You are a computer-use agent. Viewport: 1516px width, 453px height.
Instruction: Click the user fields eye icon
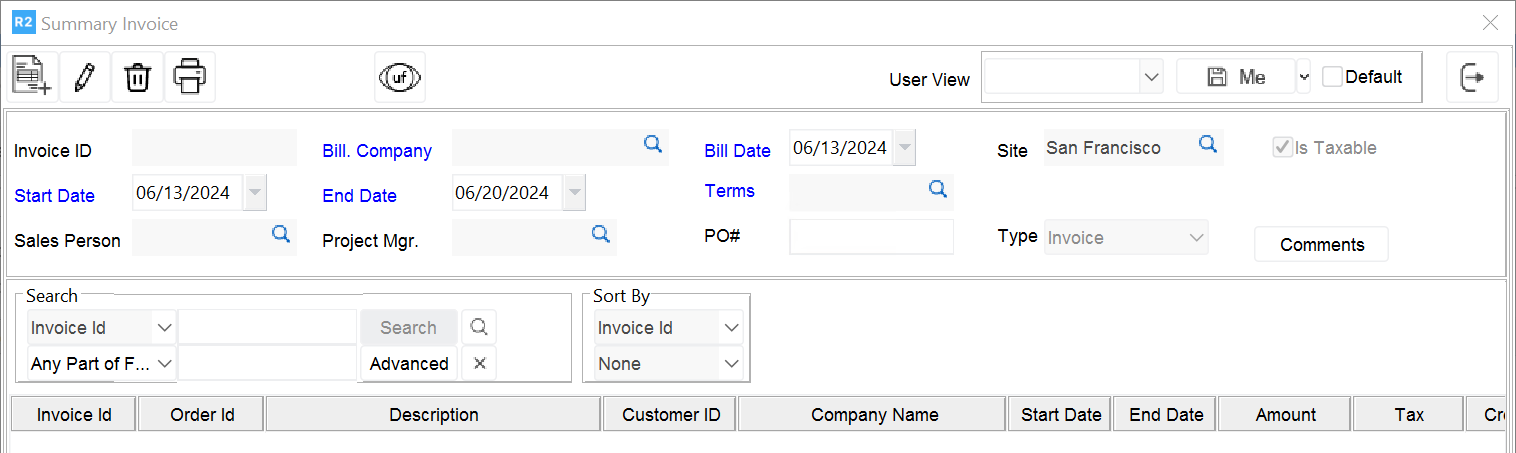click(x=400, y=77)
